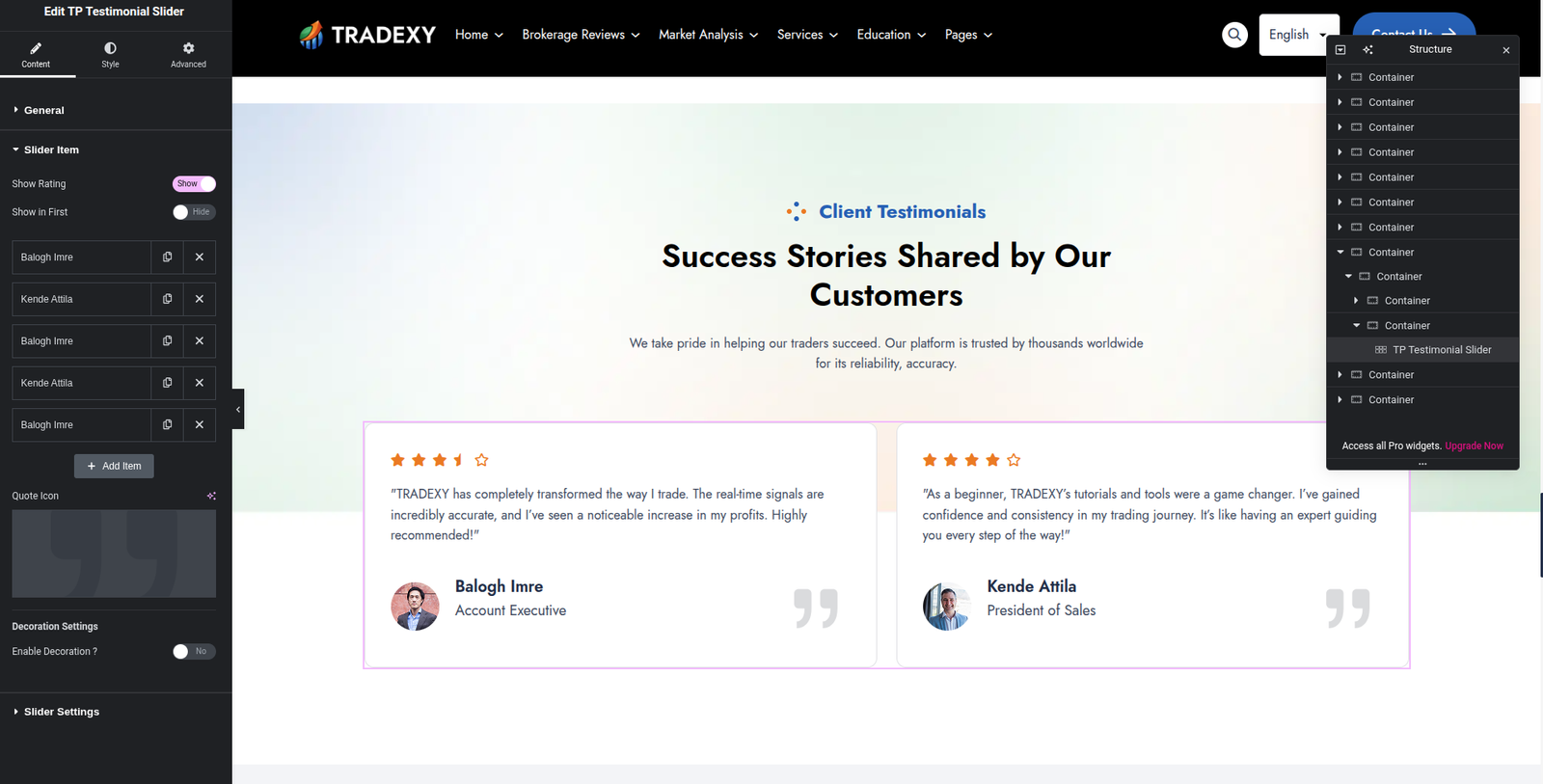Viewport: 1543px width, 784px height.
Task: Click the Add Item button
Action: coord(114,466)
